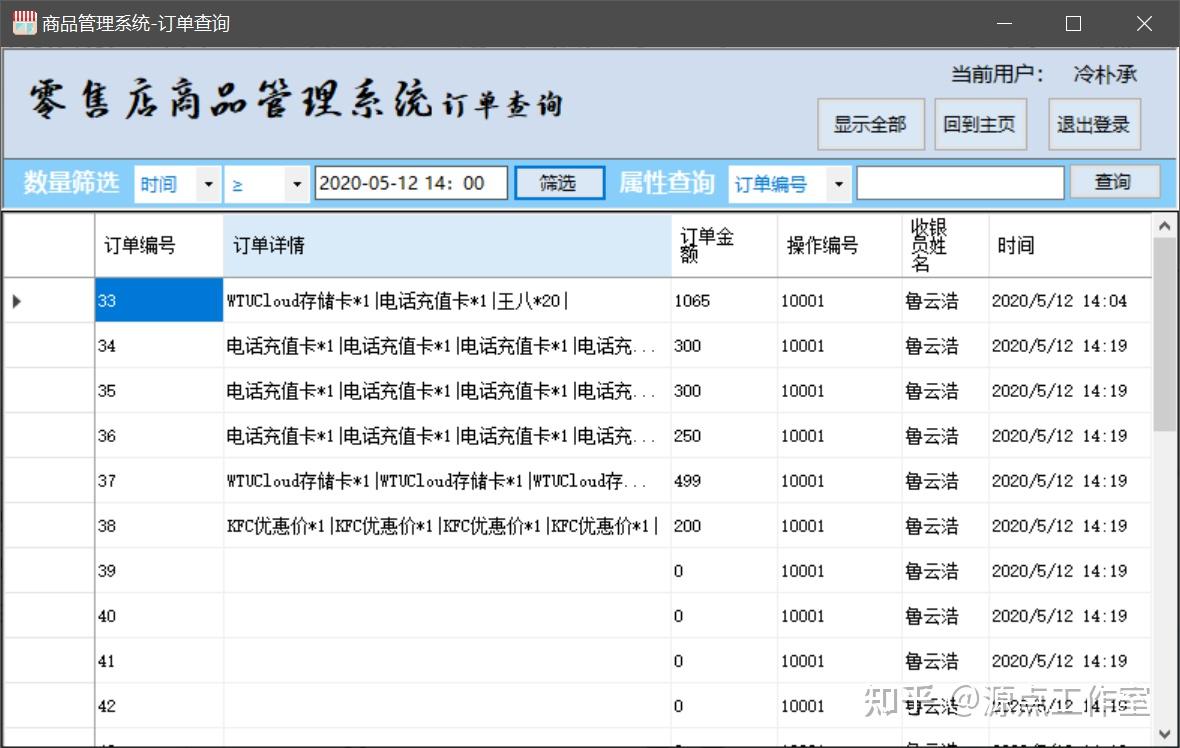The width and height of the screenshot is (1180, 748).
Task: Sort by 订单详情 column header
Action: click(x=447, y=245)
